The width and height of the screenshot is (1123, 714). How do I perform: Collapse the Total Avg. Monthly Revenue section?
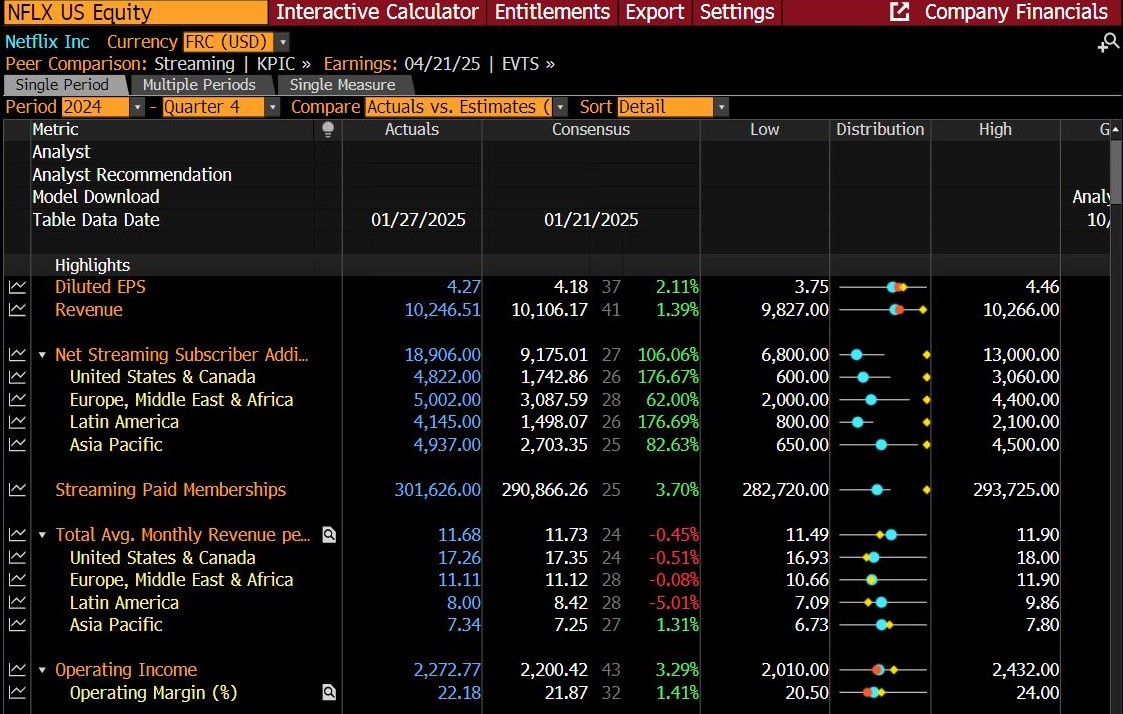coord(40,535)
